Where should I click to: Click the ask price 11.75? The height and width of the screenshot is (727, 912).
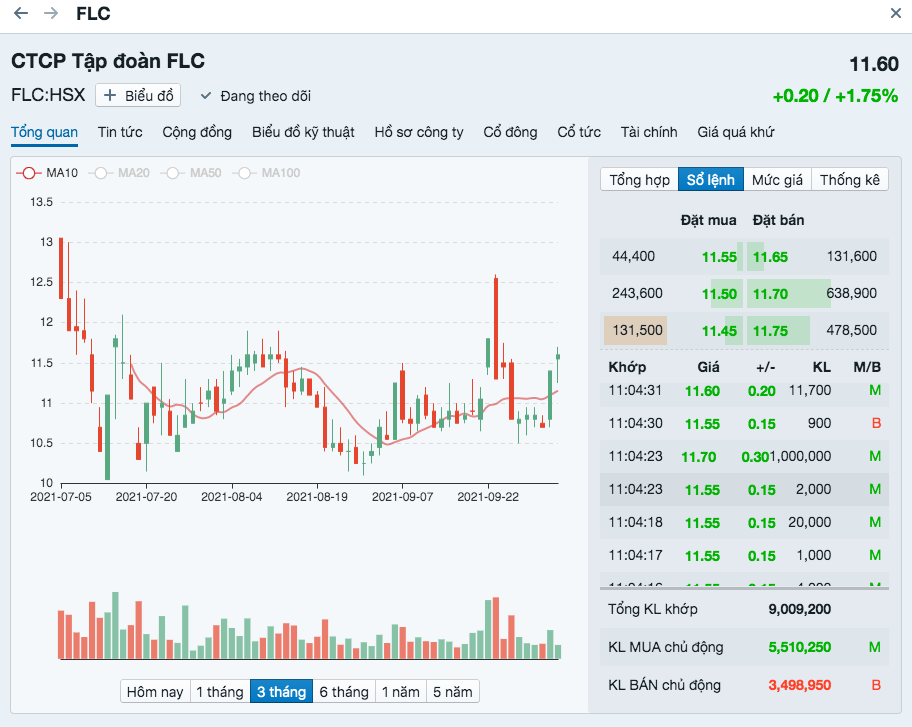[x=770, y=331]
